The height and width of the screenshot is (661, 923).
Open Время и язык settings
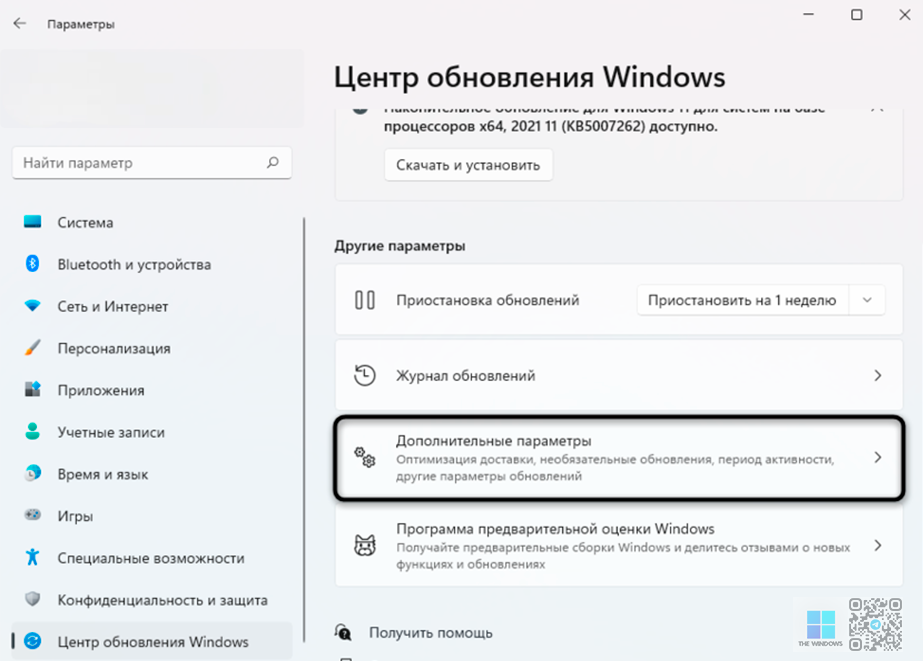(152, 474)
